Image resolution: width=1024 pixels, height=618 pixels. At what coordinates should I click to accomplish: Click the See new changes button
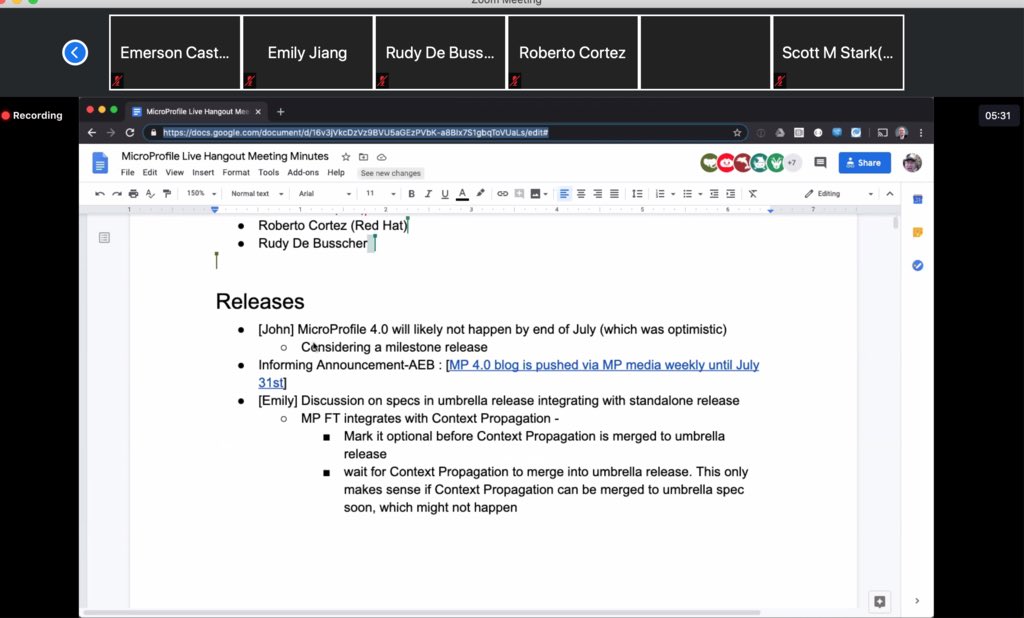391,173
